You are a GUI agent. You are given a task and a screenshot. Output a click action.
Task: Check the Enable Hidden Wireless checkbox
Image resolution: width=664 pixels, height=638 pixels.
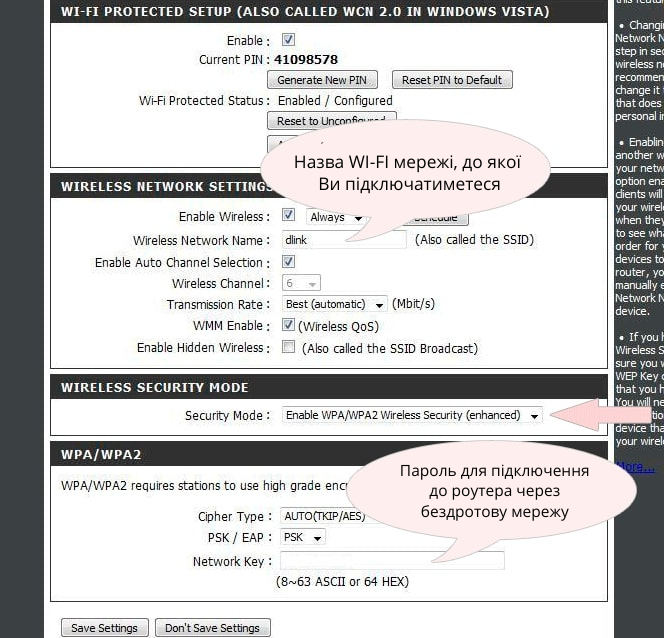coord(289,348)
